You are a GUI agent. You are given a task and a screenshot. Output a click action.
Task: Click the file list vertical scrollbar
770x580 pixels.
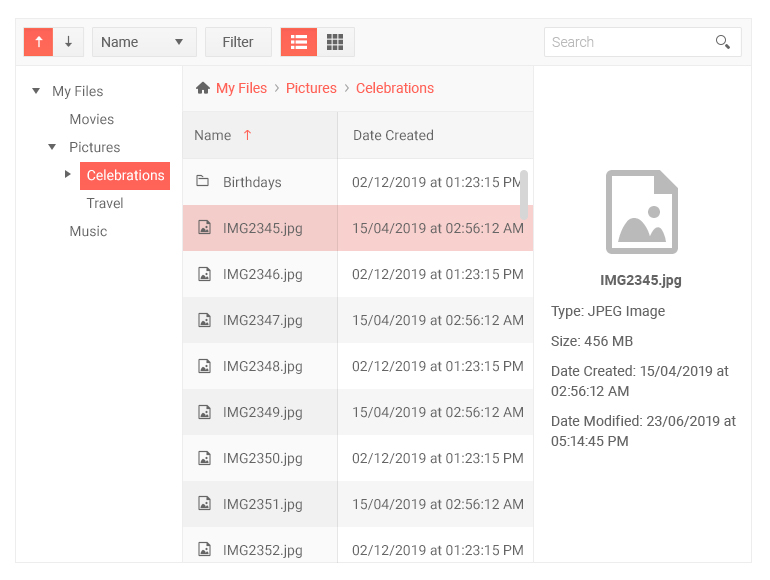coord(524,194)
